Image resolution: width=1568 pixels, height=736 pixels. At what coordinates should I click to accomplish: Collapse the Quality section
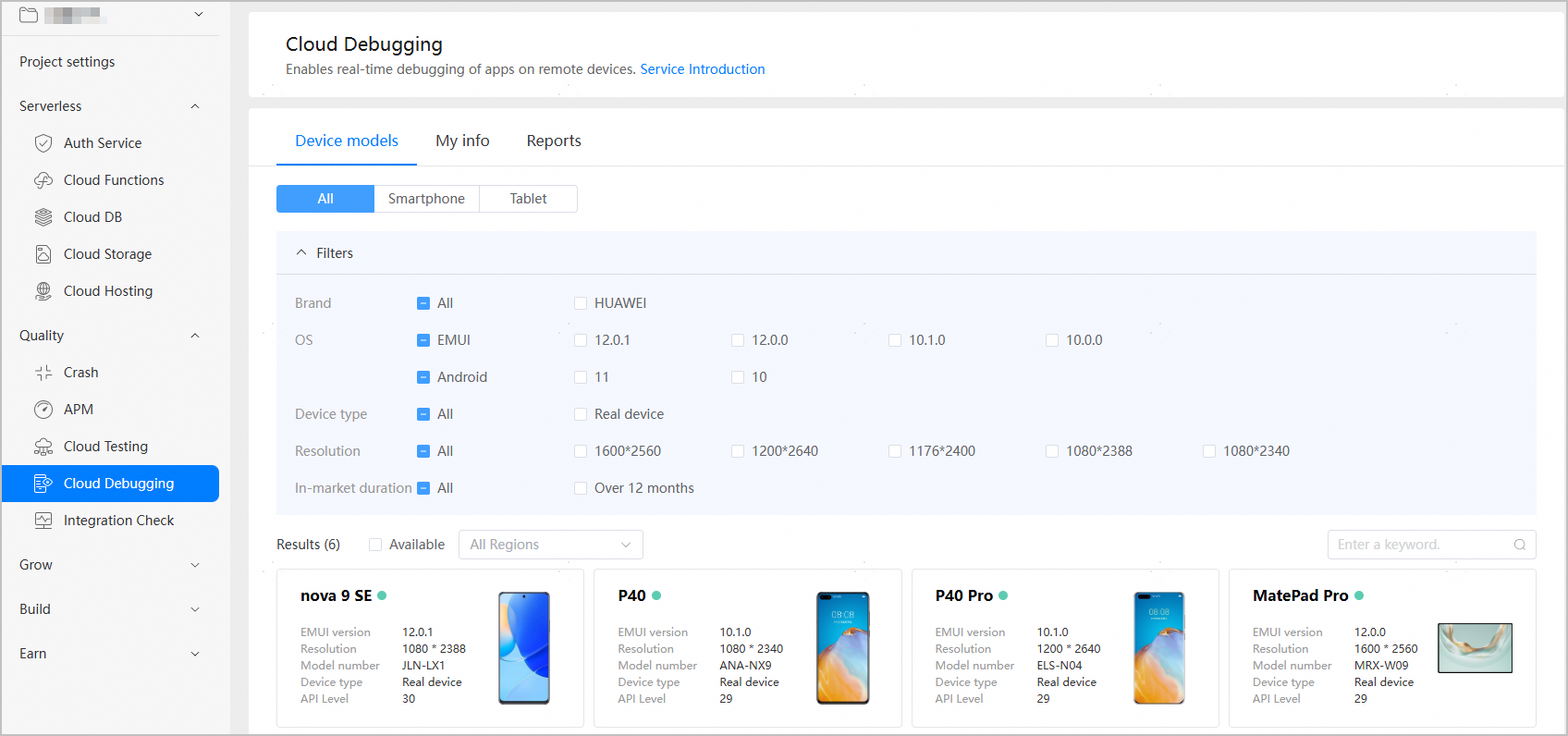(195, 336)
